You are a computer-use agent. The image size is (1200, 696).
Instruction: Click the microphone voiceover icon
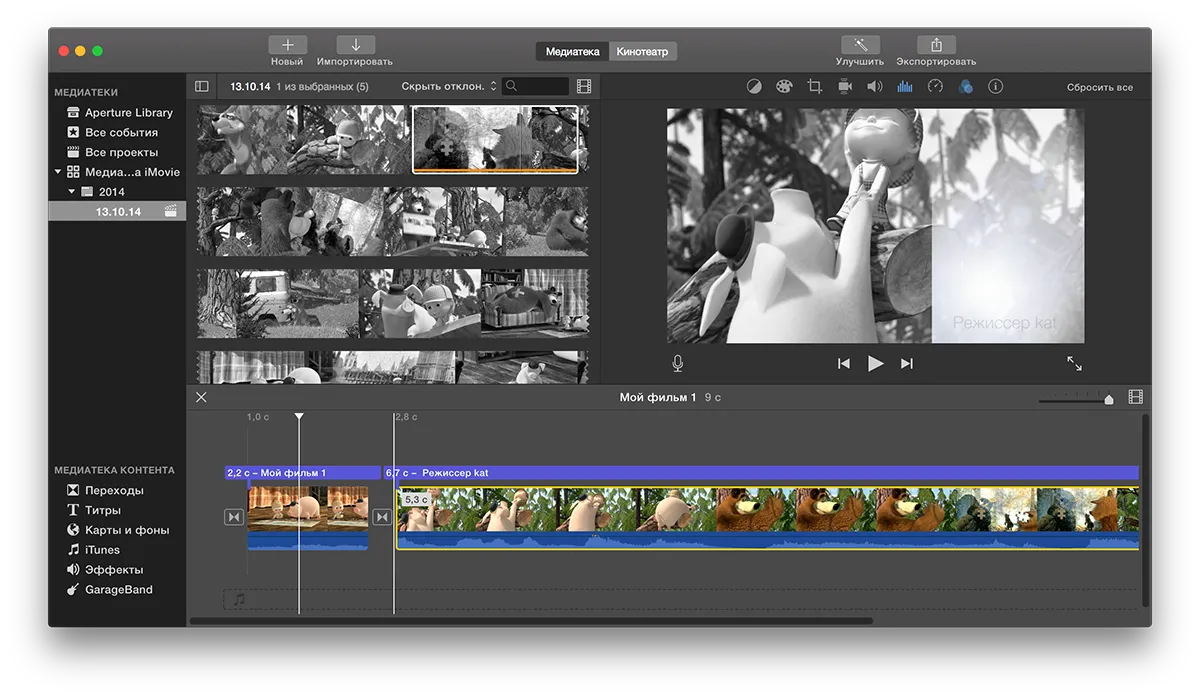point(678,363)
